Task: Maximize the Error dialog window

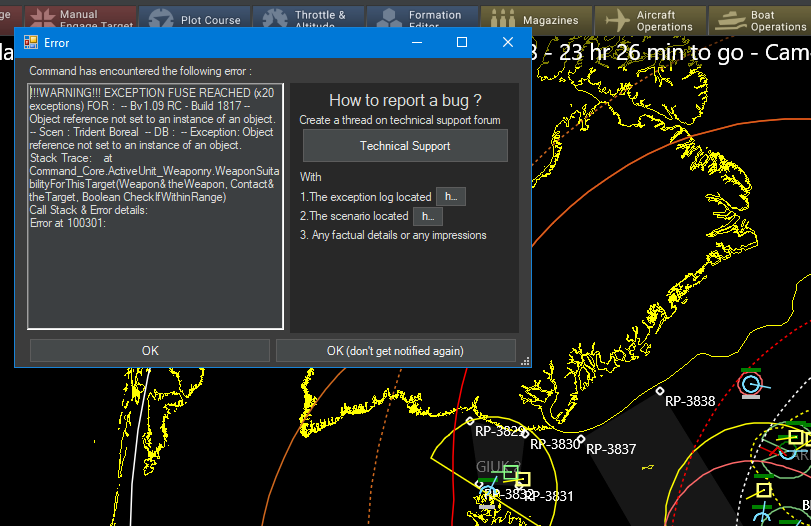Action: pyautogui.click(x=462, y=42)
